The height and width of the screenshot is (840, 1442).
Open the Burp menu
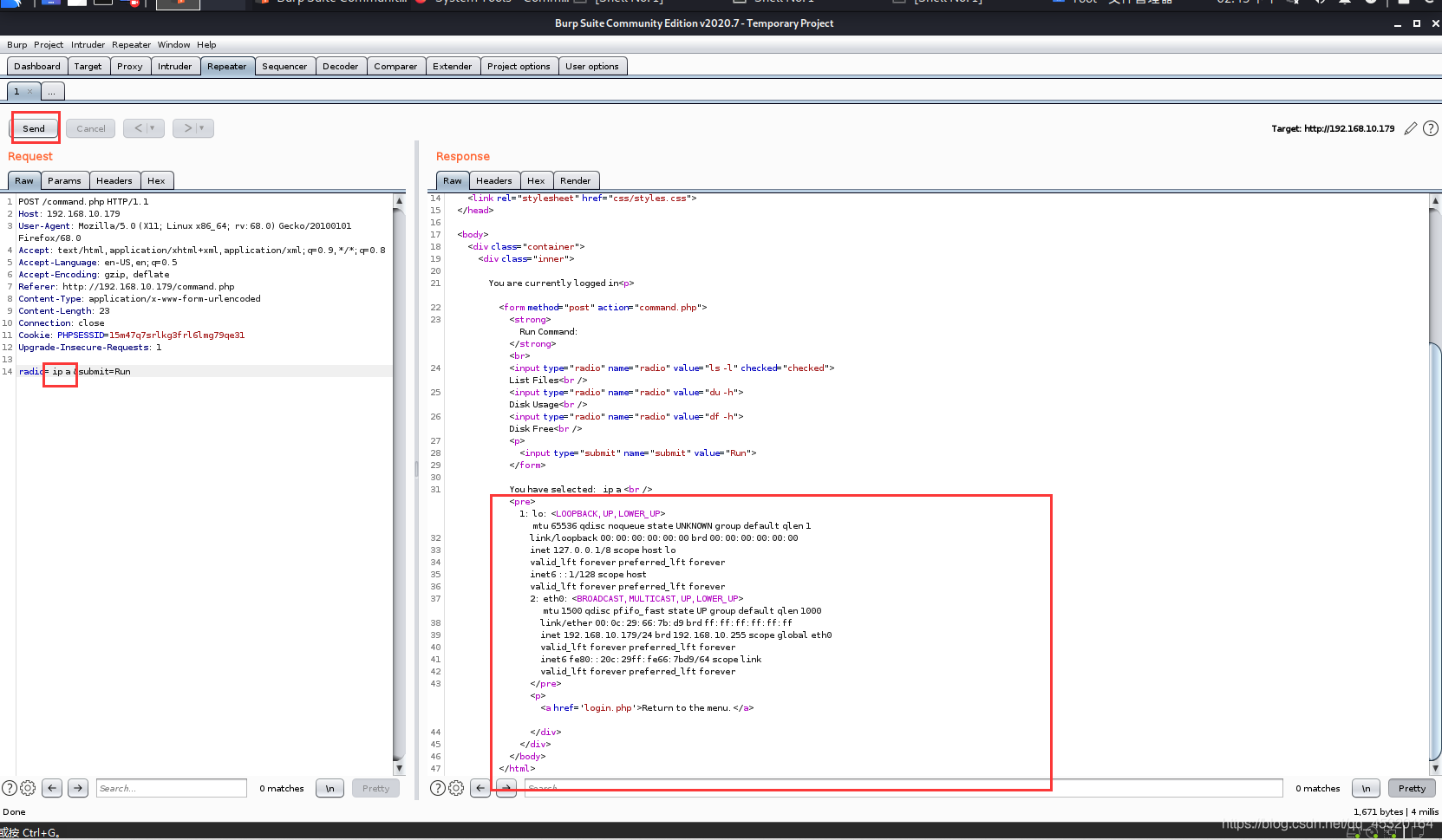click(x=17, y=44)
